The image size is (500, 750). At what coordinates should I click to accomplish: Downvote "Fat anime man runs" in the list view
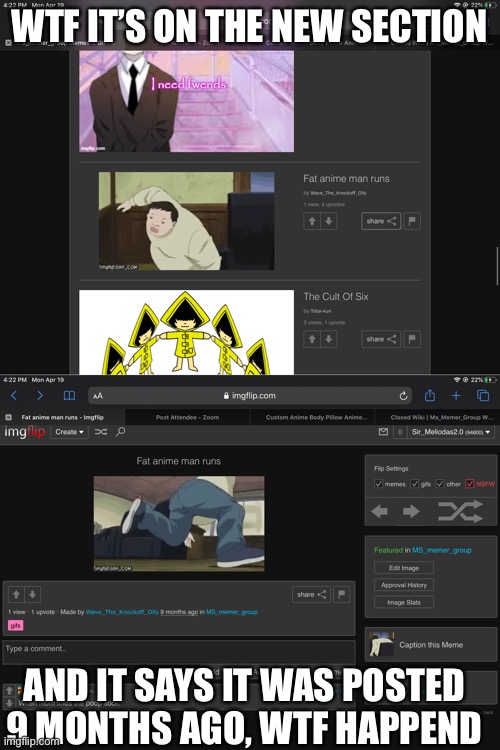coord(329,221)
